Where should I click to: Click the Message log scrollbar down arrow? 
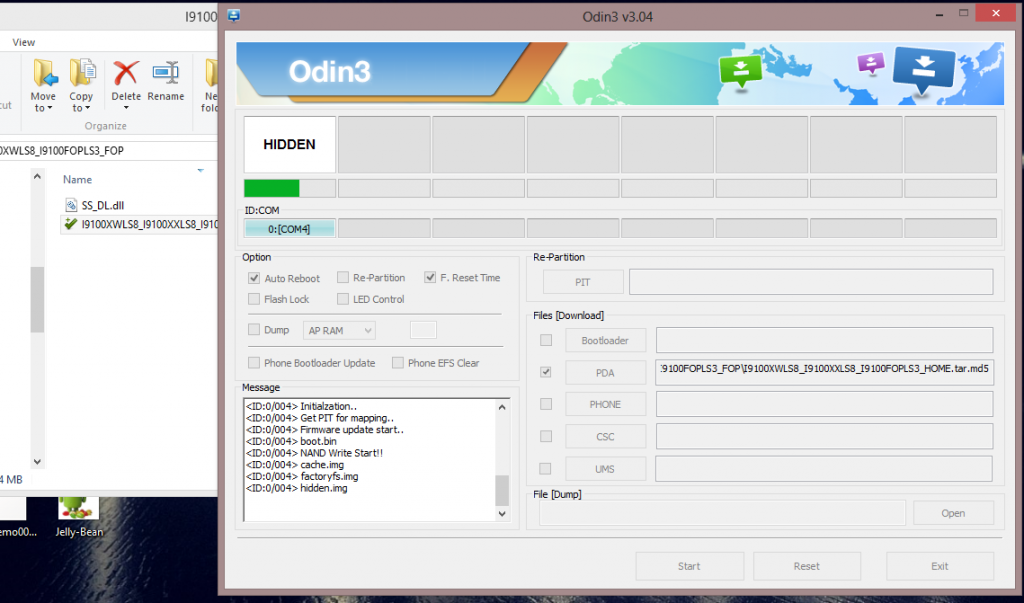502,513
